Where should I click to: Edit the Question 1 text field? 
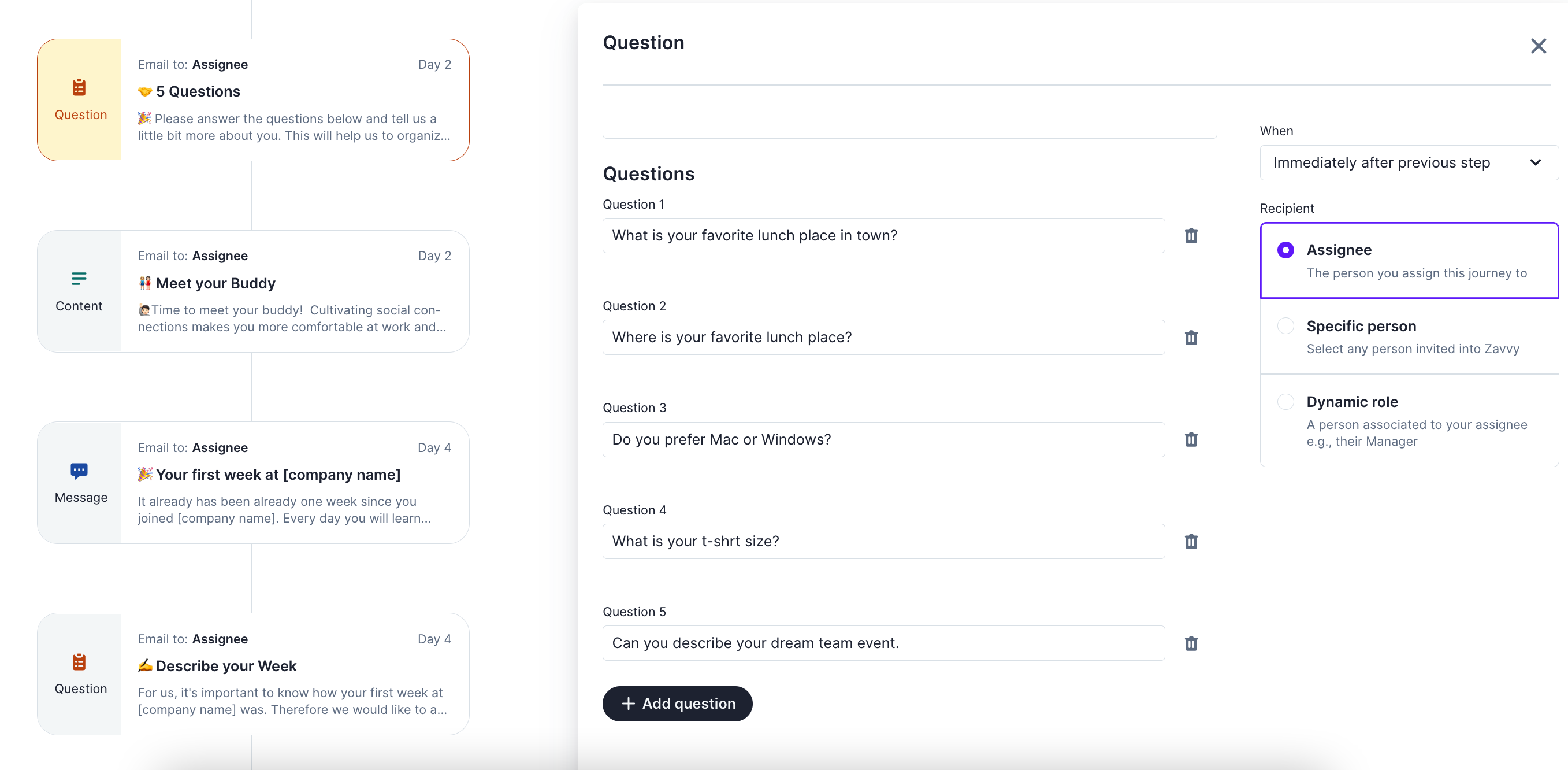pyautogui.click(x=883, y=236)
